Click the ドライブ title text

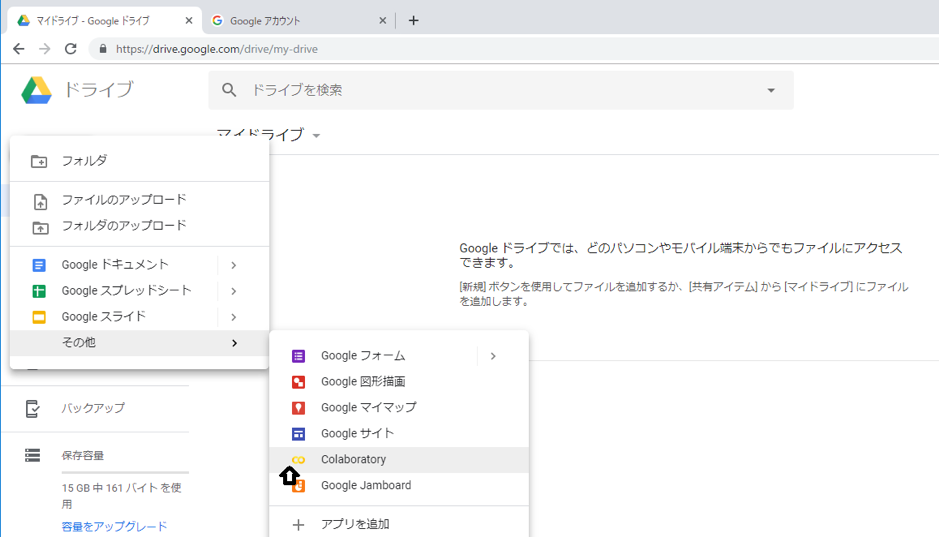(98, 90)
